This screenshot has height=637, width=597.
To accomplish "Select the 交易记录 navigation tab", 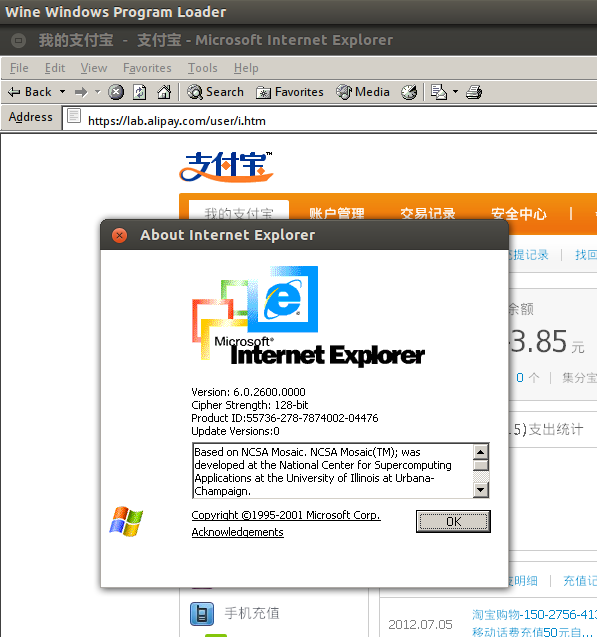I will [x=428, y=213].
